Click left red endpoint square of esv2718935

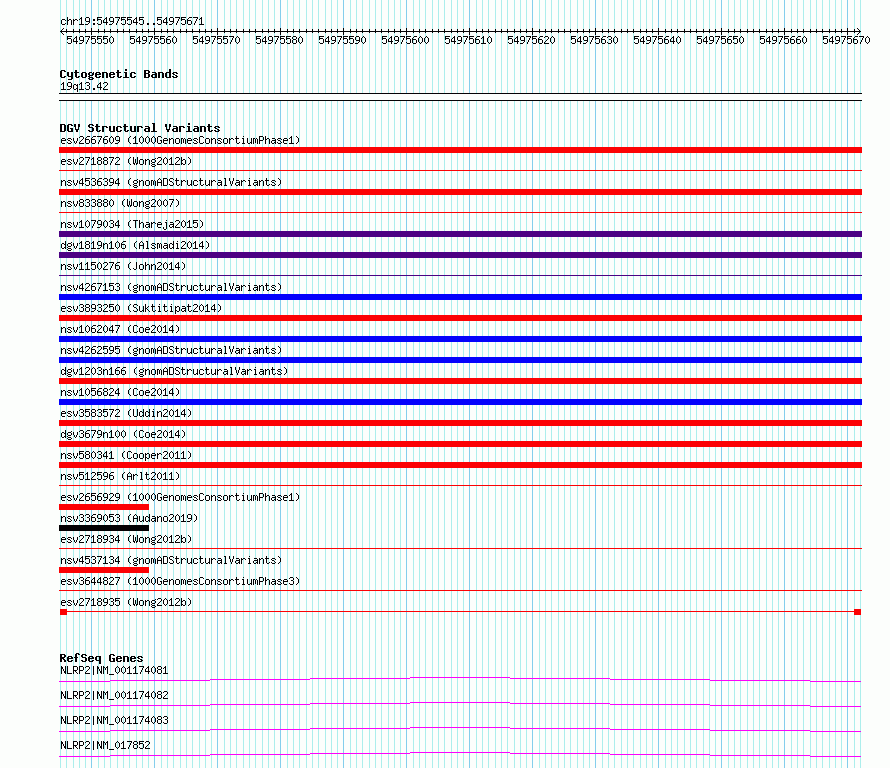(64, 612)
